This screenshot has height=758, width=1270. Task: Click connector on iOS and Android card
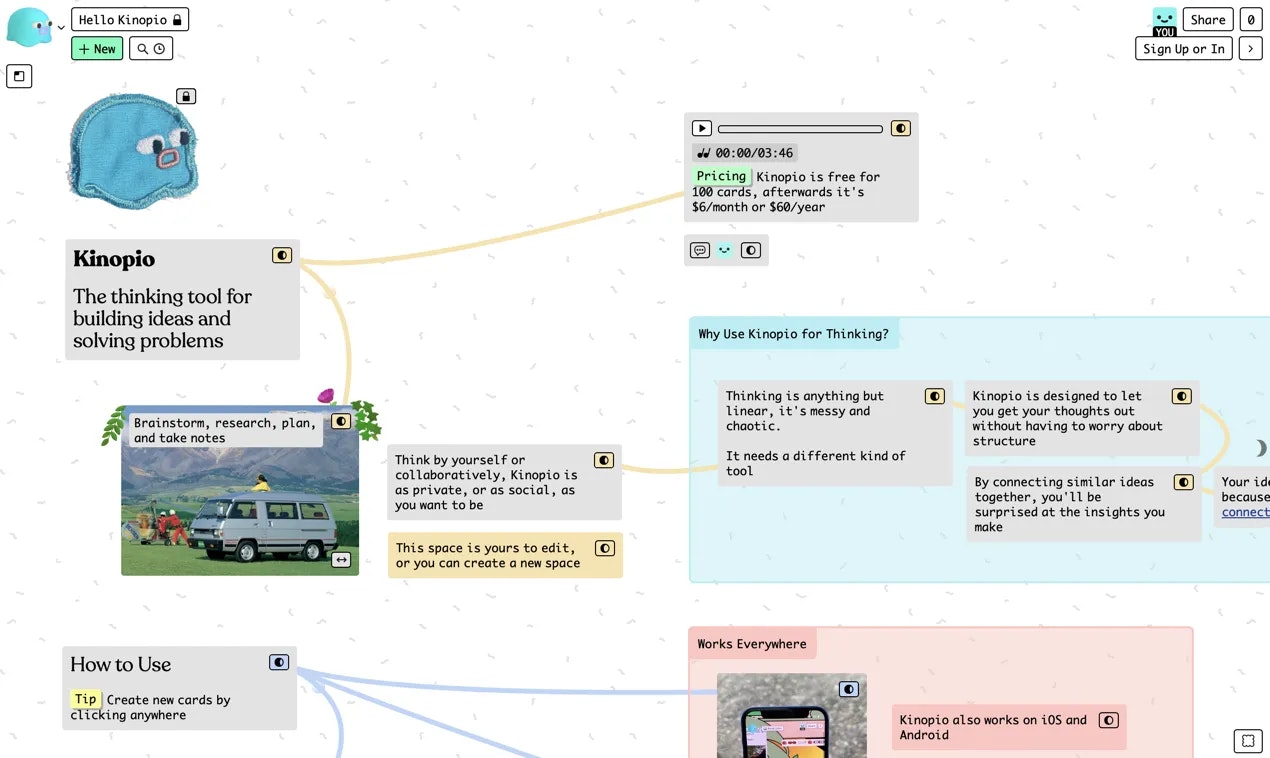pyautogui.click(x=1108, y=720)
